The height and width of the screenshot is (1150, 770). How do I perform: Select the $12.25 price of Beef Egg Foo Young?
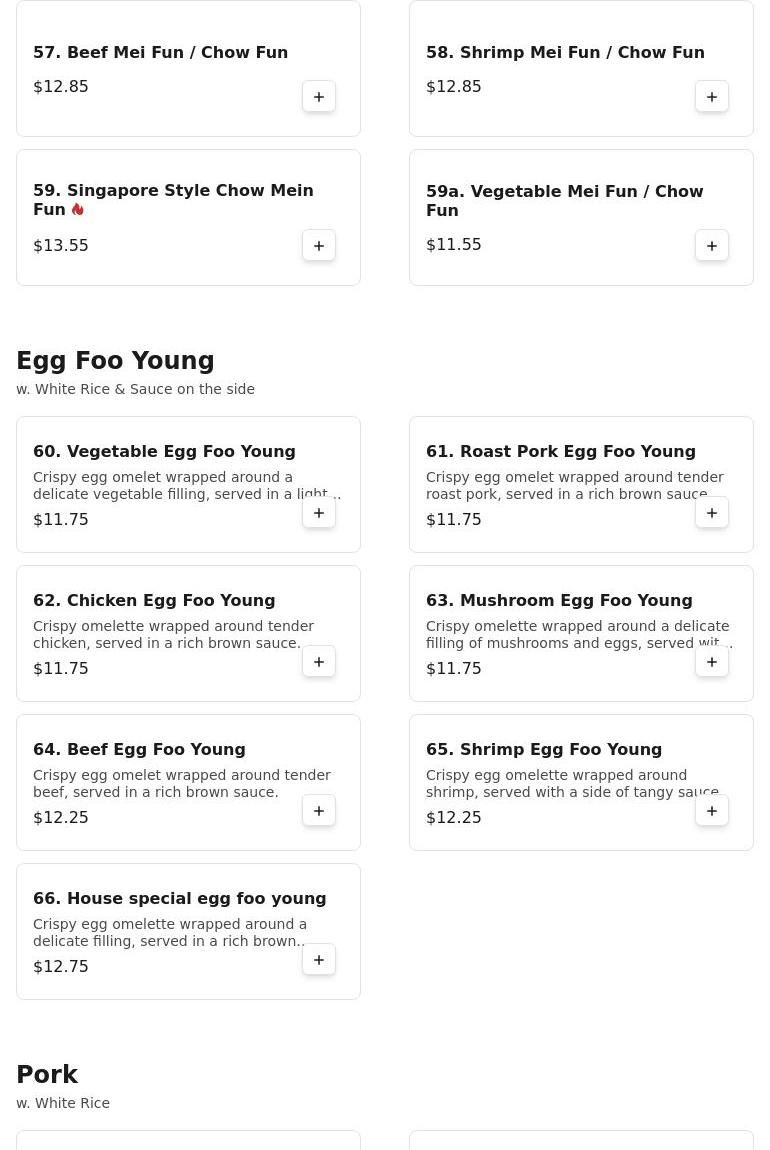pyautogui.click(x=61, y=817)
